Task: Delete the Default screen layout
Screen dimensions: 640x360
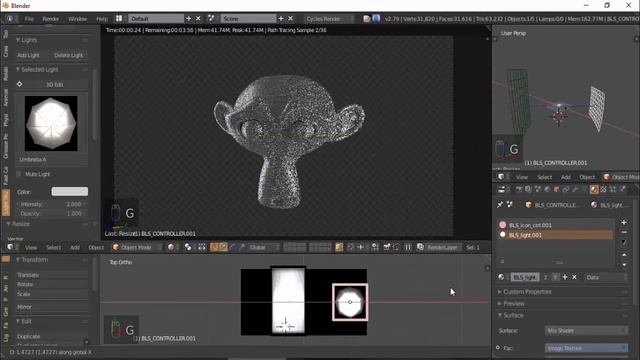Action: 198,18
